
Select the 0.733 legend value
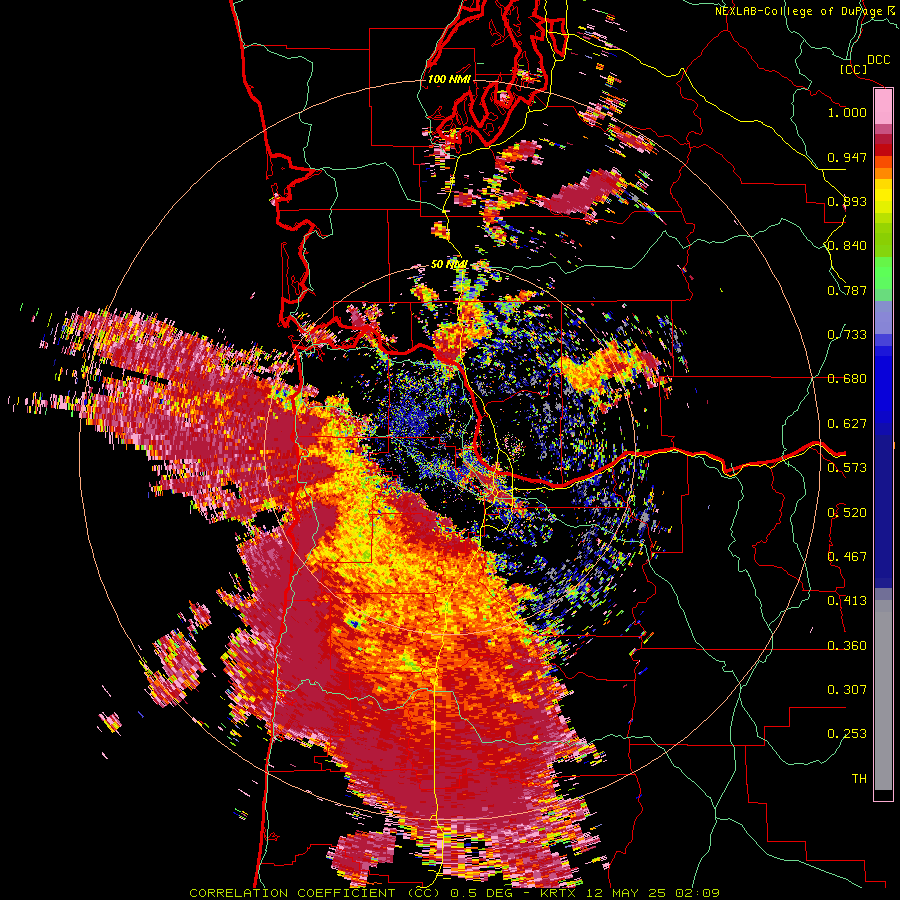click(847, 335)
